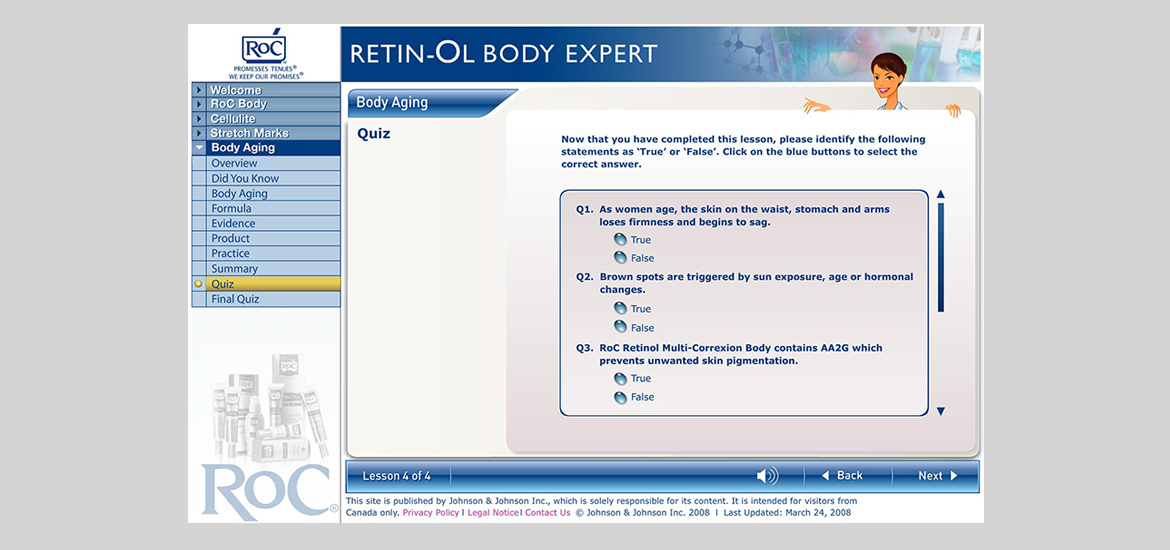Screen dimensions: 1170x550
Task: Select True for Q1 about skin firmness
Action: click(621, 240)
